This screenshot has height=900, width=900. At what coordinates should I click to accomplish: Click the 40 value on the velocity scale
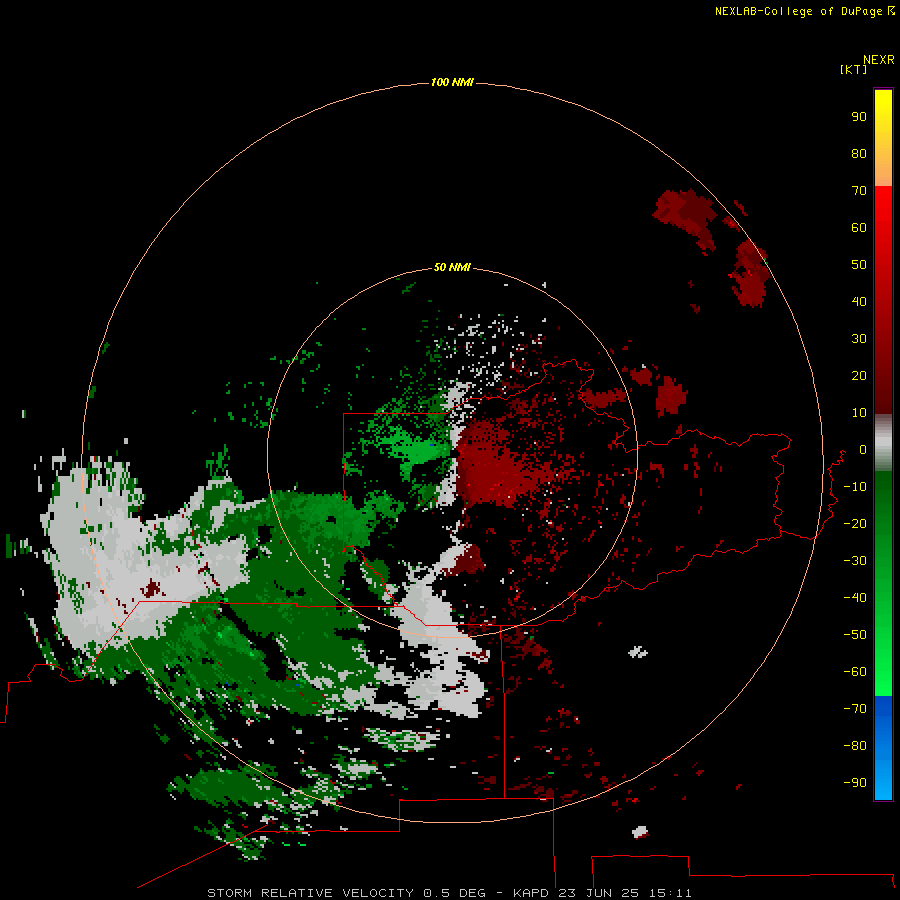click(x=859, y=301)
